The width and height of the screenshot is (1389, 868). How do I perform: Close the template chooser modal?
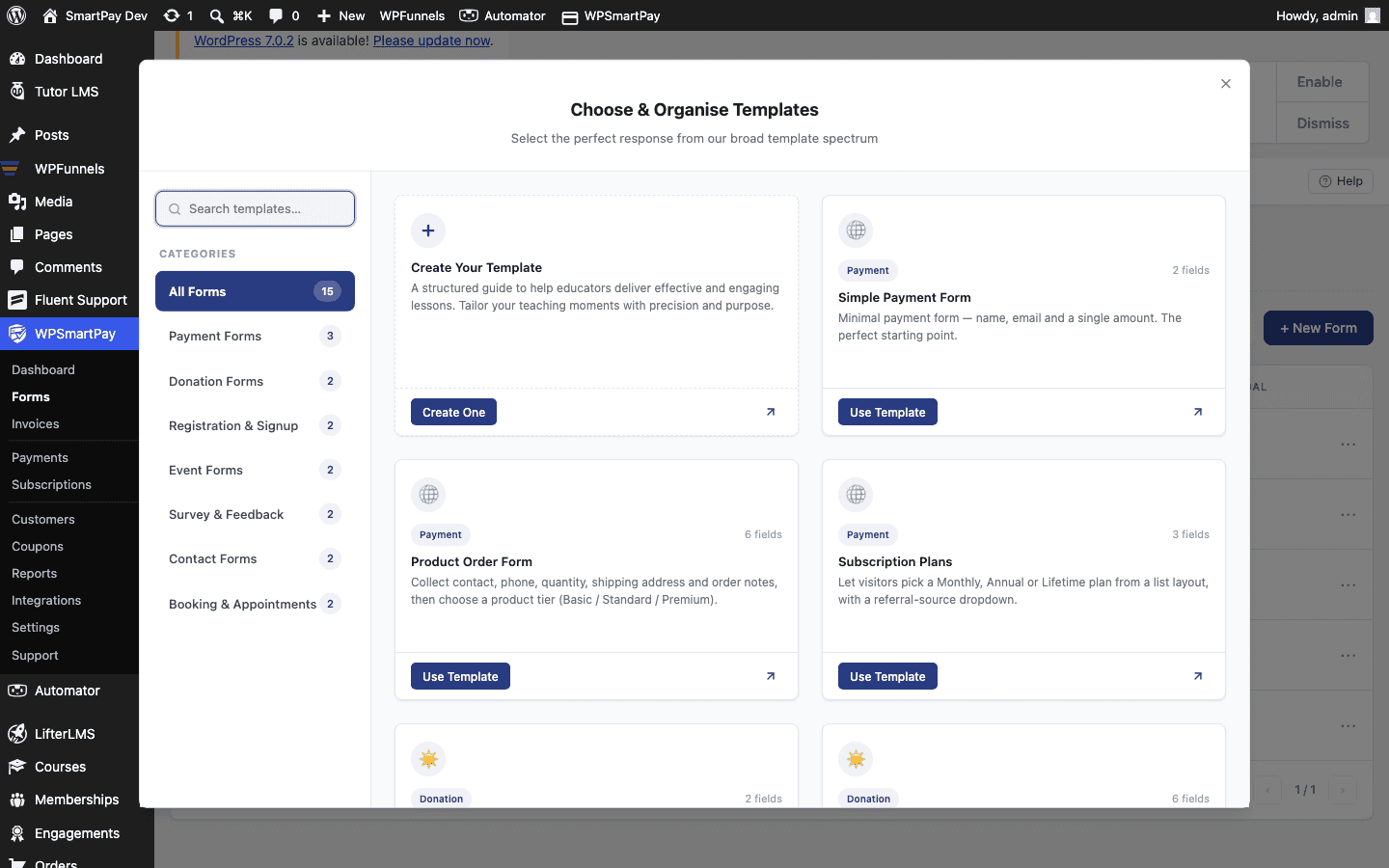tap(1226, 84)
